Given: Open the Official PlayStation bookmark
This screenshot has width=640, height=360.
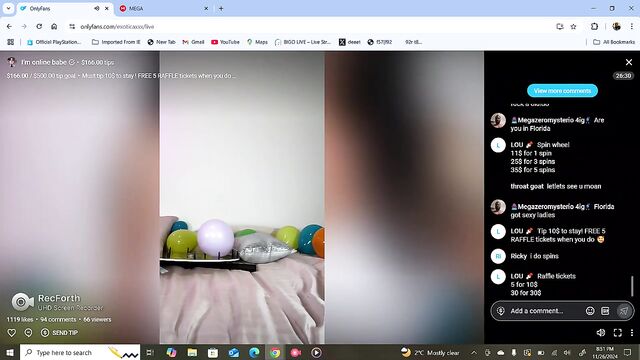Looking at the screenshot, I should pyautogui.click(x=54, y=42).
